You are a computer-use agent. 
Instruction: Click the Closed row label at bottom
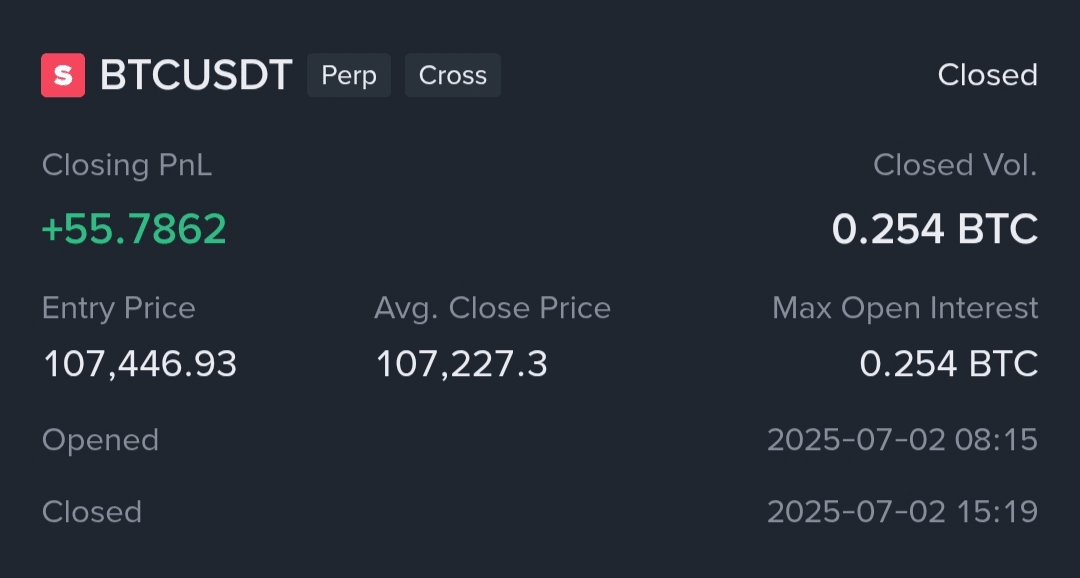(x=92, y=512)
